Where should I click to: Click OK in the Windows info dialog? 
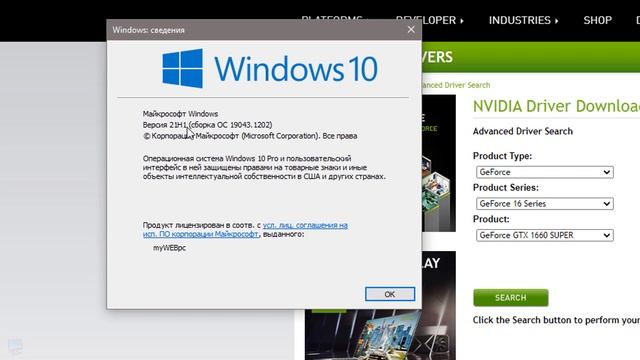[x=390, y=294]
